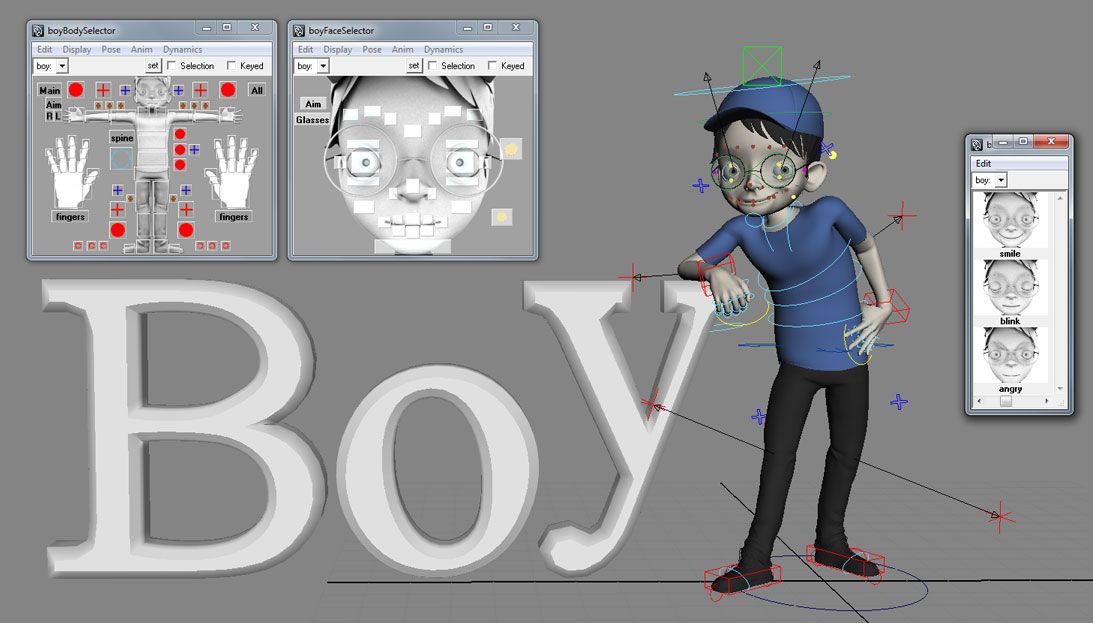Tick the Selection checkbox in boyFaceSelector
This screenshot has height=623, width=1093.
(432, 66)
